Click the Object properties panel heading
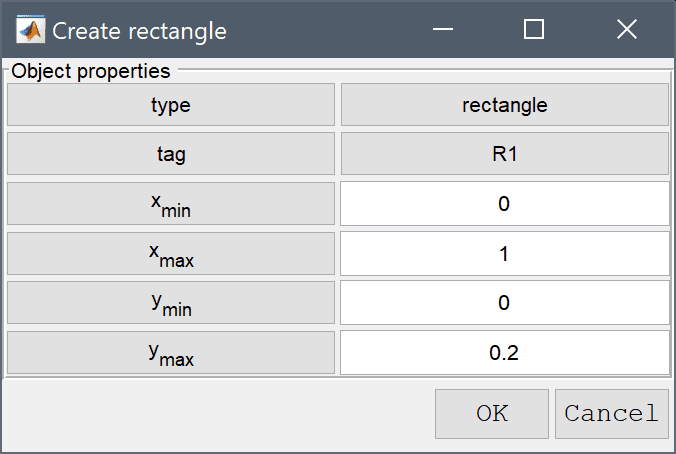This screenshot has width=676, height=454. tap(91, 71)
